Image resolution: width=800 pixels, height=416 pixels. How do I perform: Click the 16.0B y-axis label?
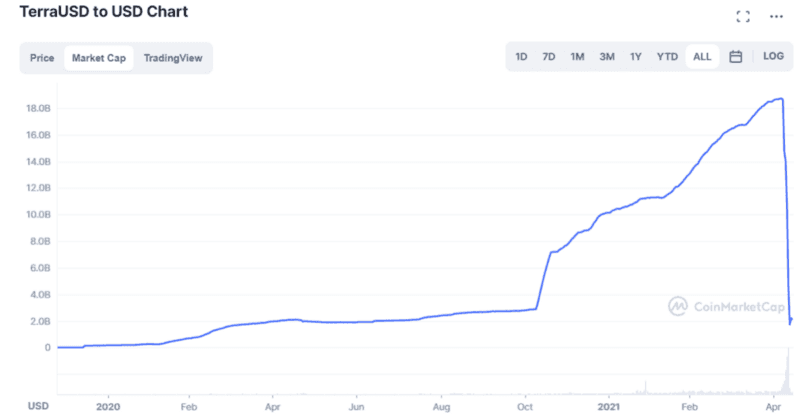pyautogui.click(x=39, y=135)
